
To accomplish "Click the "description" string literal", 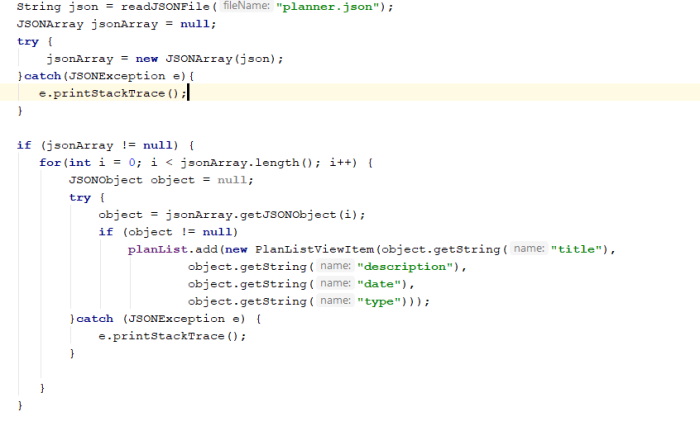I will (405, 267).
